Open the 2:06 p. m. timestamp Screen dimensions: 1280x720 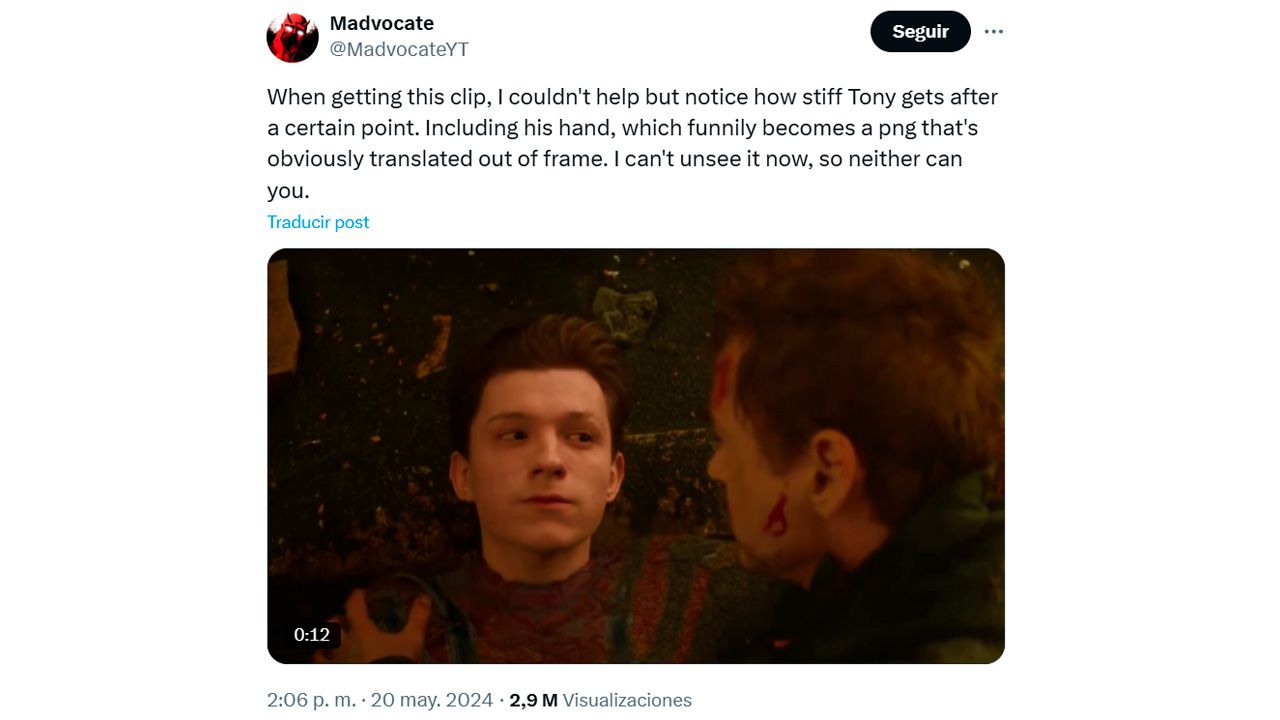point(311,700)
